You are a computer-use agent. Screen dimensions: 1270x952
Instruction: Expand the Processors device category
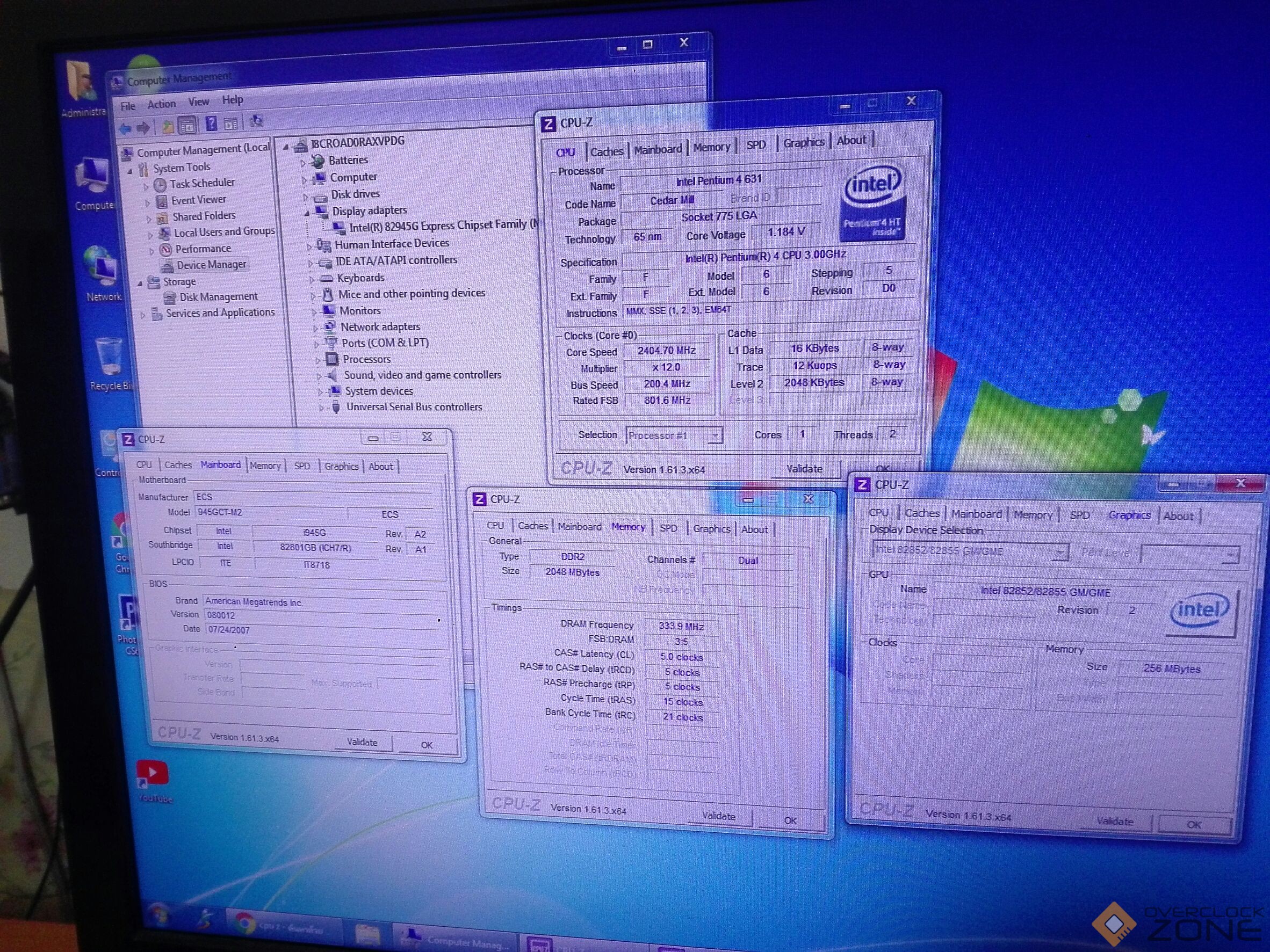317,360
